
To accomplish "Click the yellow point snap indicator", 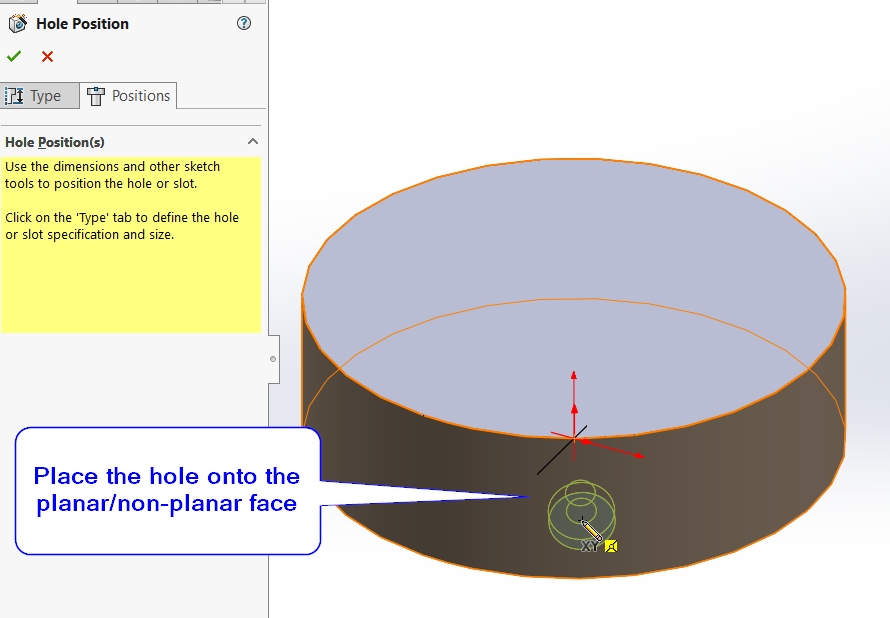I will tap(611, 546).
